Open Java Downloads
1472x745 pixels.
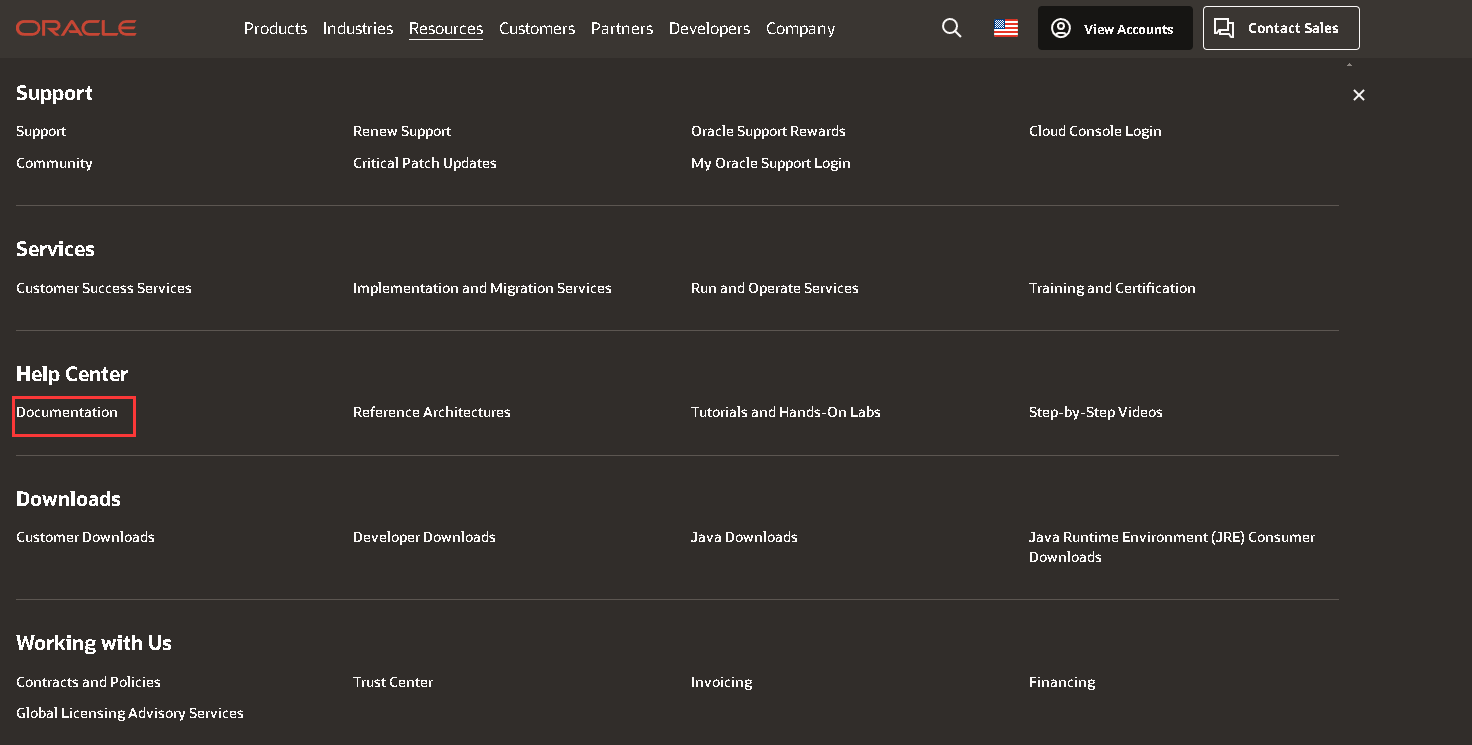point(744,537)
